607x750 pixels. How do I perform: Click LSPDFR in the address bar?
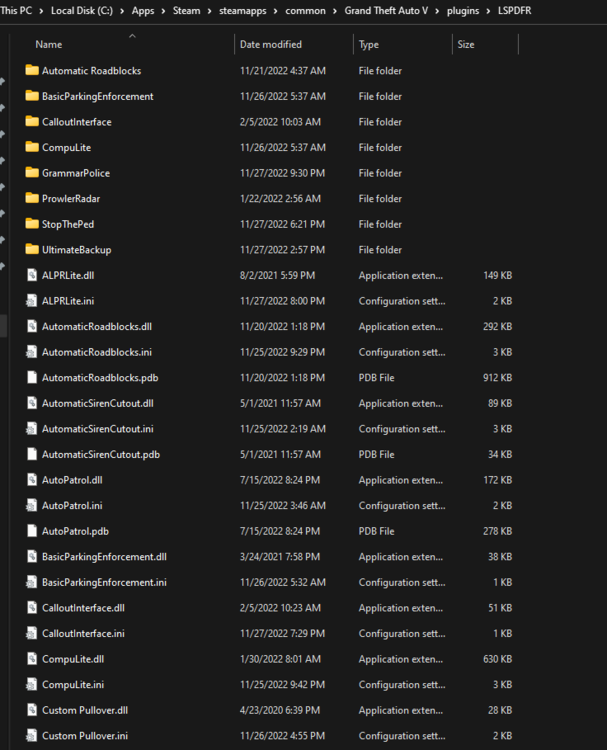coord(515,11)
